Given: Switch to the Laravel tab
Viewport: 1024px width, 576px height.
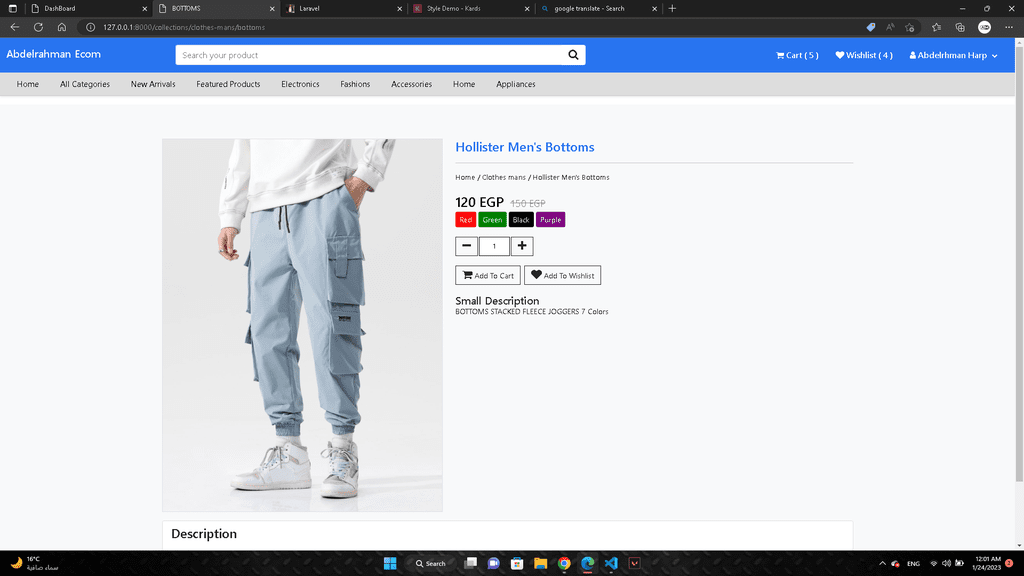Looking at the screenshot, I should coord(344,8).
